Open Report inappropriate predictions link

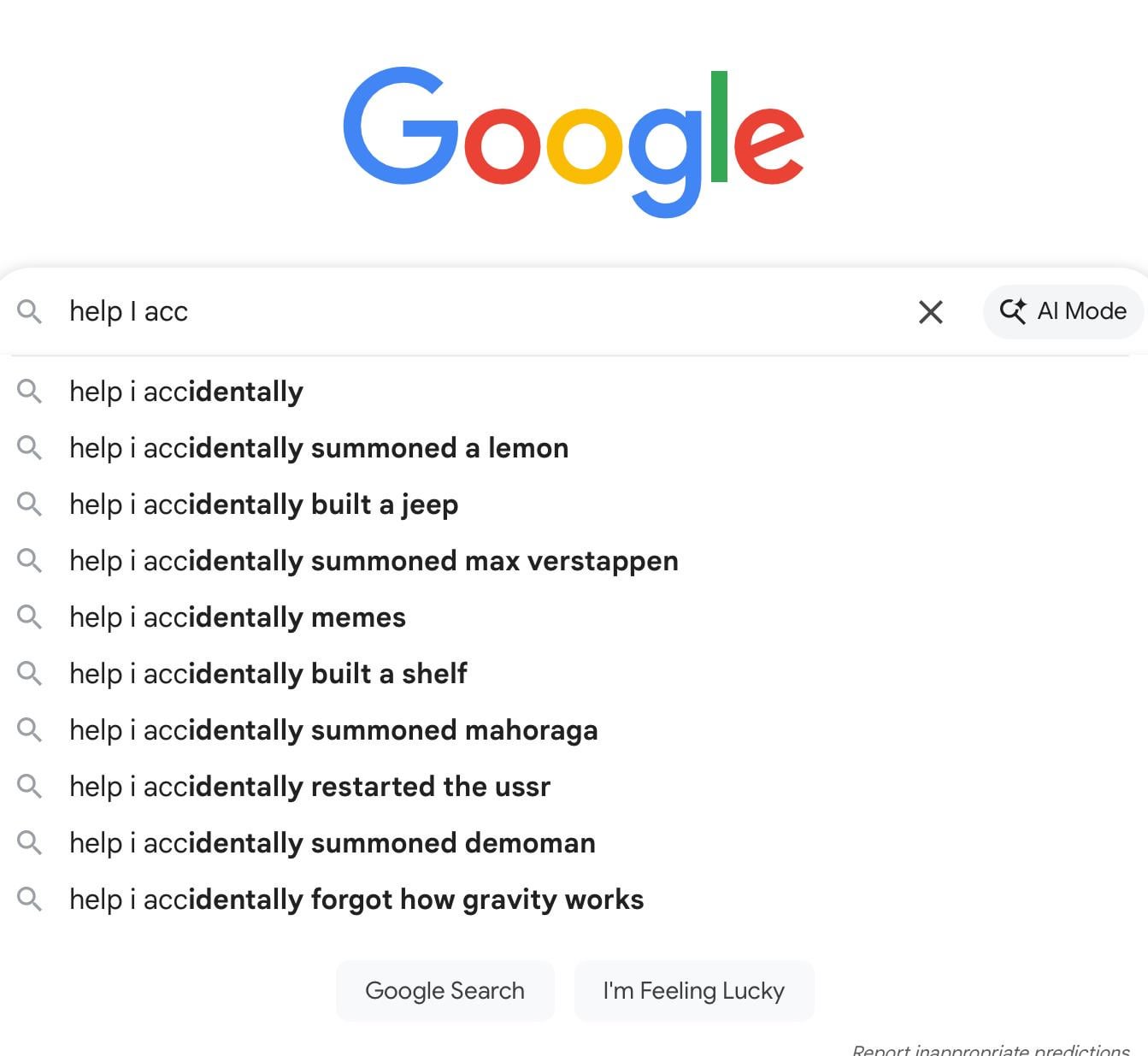[991, 1049]
